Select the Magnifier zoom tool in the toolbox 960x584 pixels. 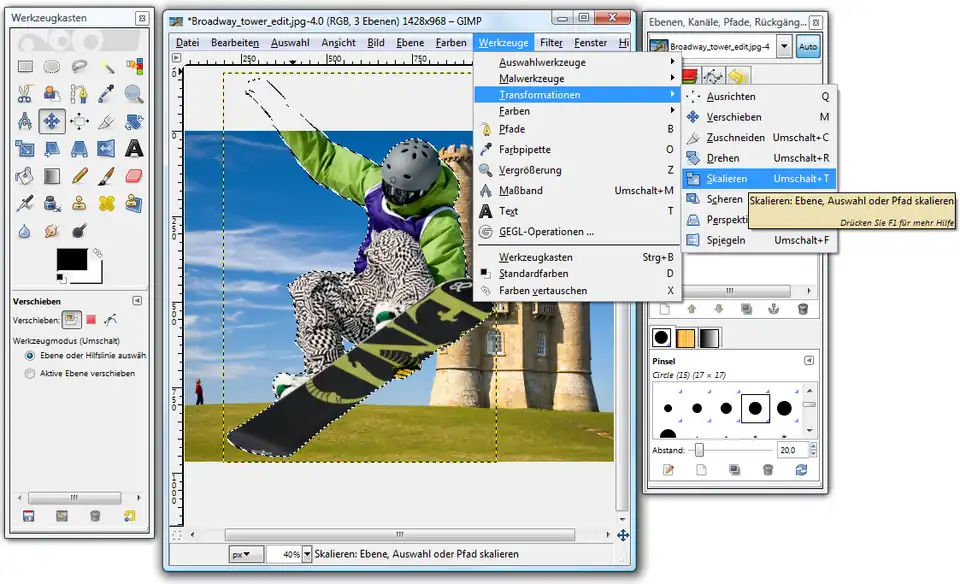click(134, 95)
